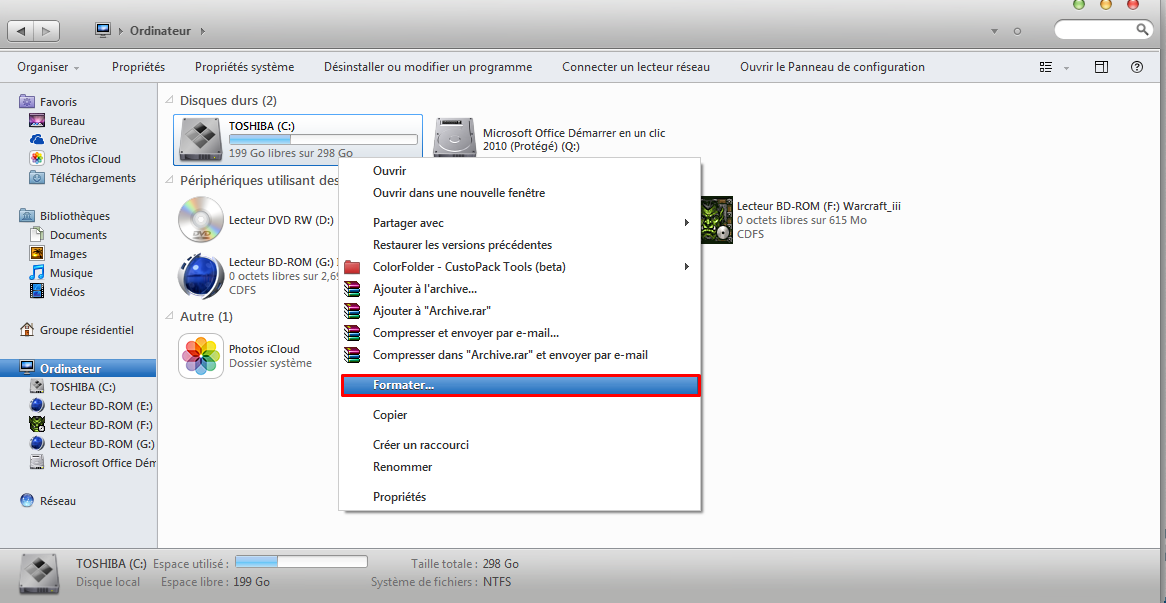This screenshot has width=1166, height=603.
Task: Click the Forward navigation arrow
Action: point(46,31)
